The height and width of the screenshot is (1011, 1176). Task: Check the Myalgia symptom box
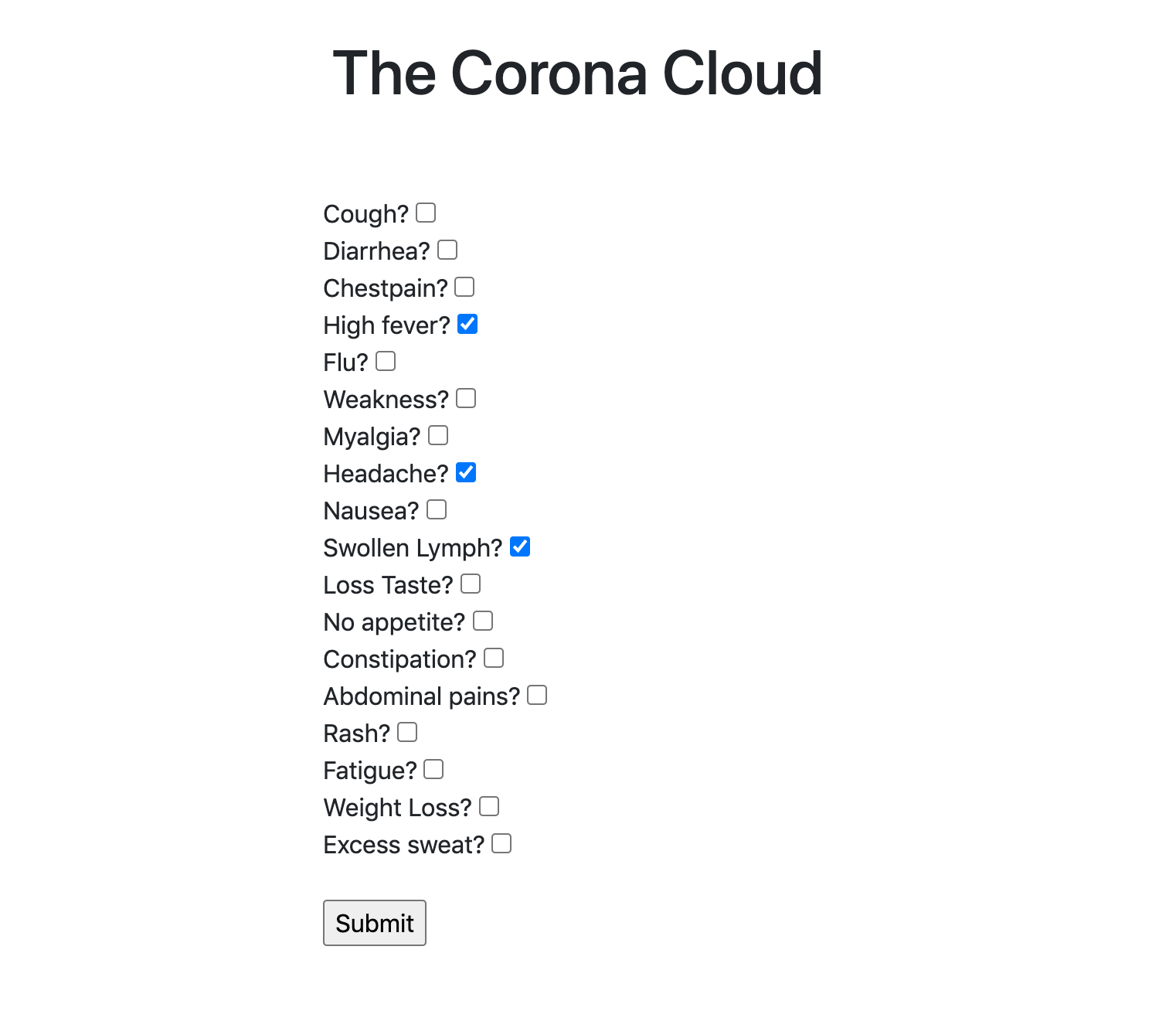tap(438, 435)
